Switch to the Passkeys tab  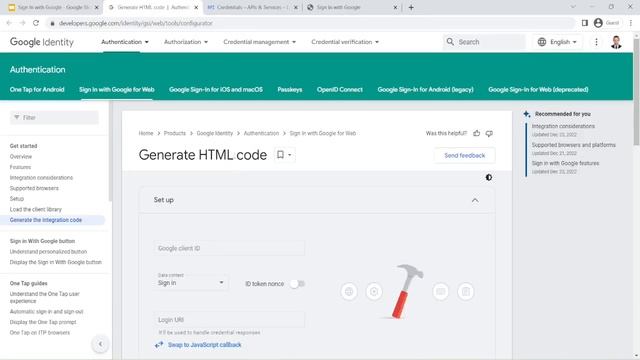tap(290, 89)
